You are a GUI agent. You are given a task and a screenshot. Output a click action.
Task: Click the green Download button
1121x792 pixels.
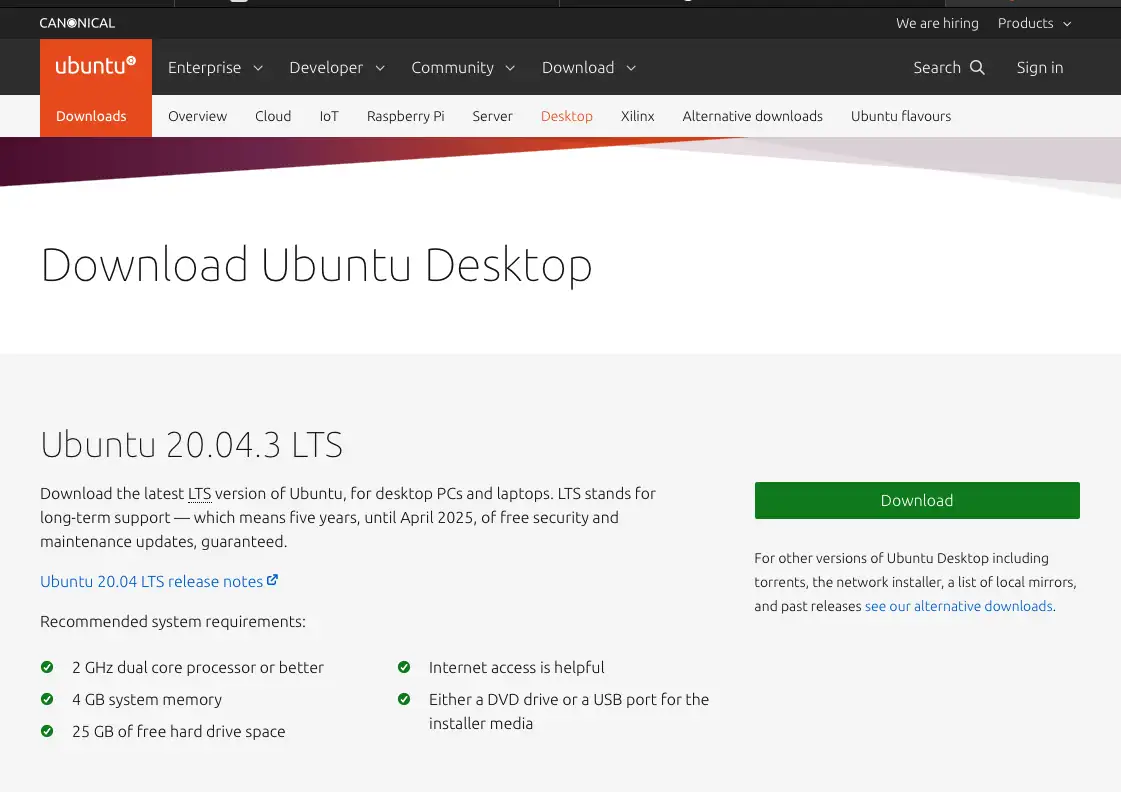[917, 500]
